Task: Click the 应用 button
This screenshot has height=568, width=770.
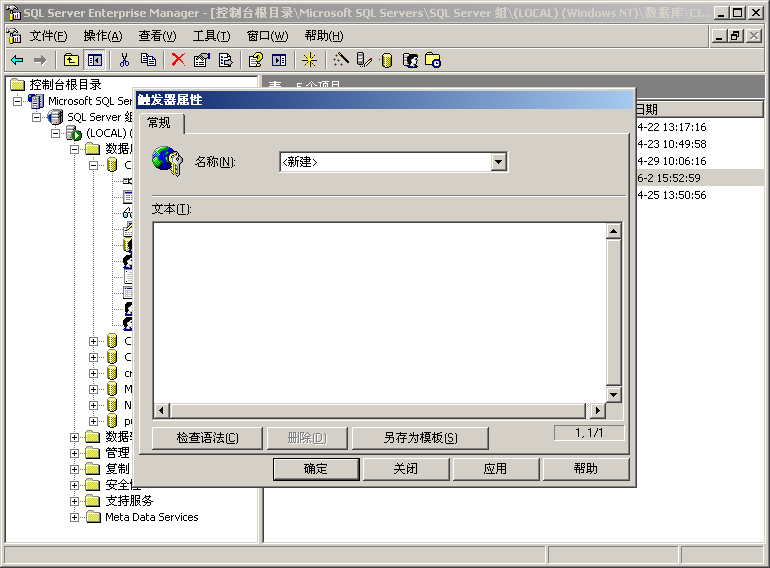Action: pos(495,469)
